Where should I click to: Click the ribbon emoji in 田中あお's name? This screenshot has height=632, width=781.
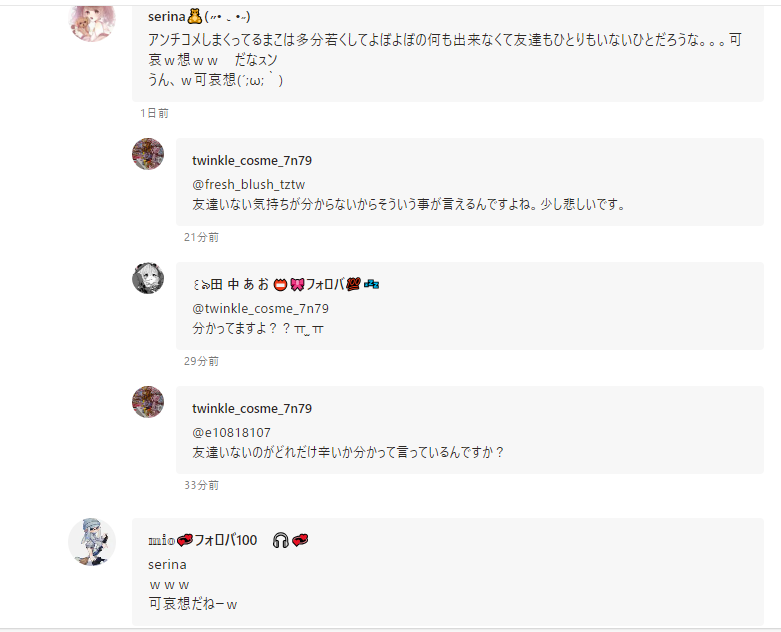(297, 284)
